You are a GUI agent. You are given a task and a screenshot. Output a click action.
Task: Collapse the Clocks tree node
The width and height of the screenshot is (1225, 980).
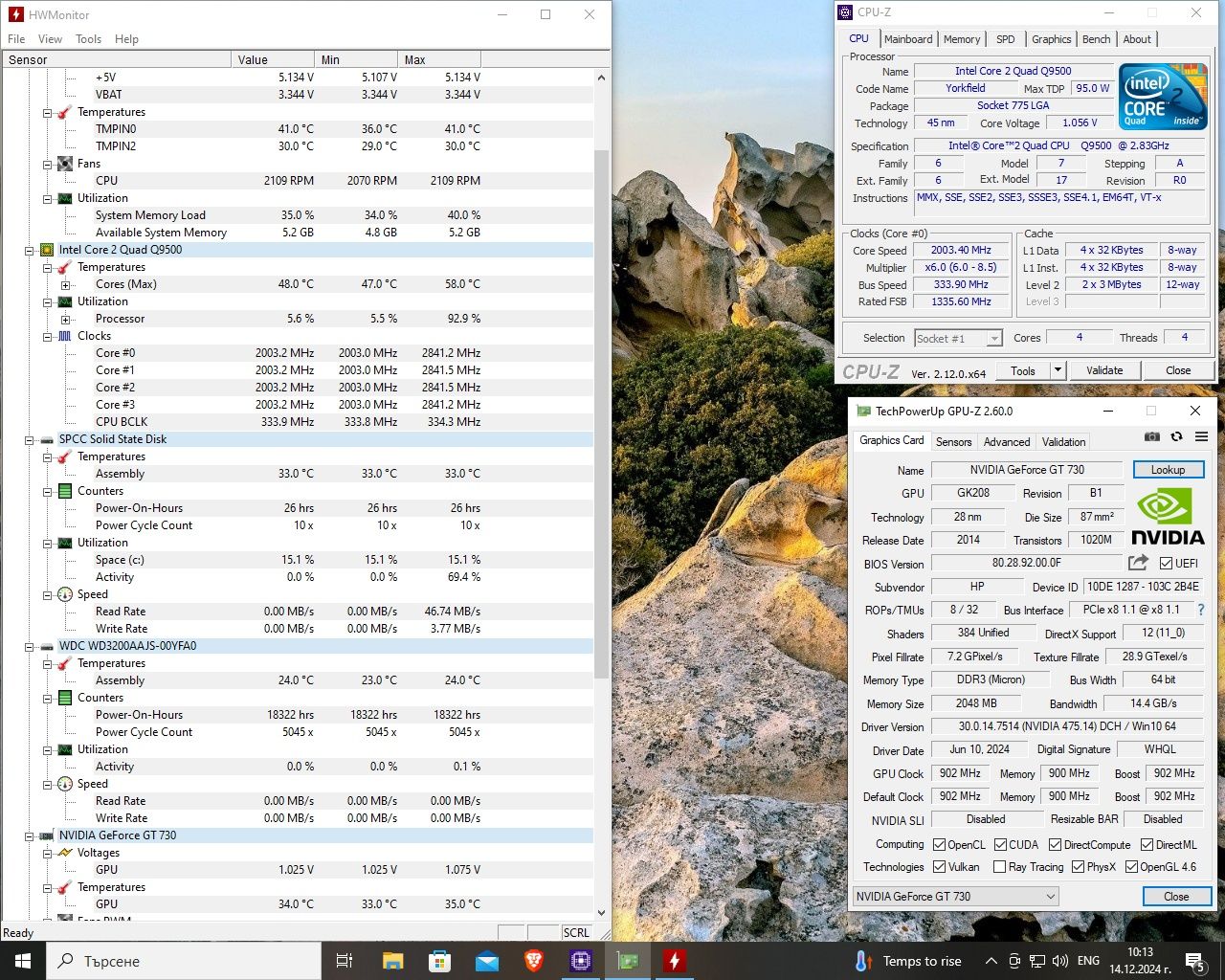pyautogui.click(x=48, y=336)
